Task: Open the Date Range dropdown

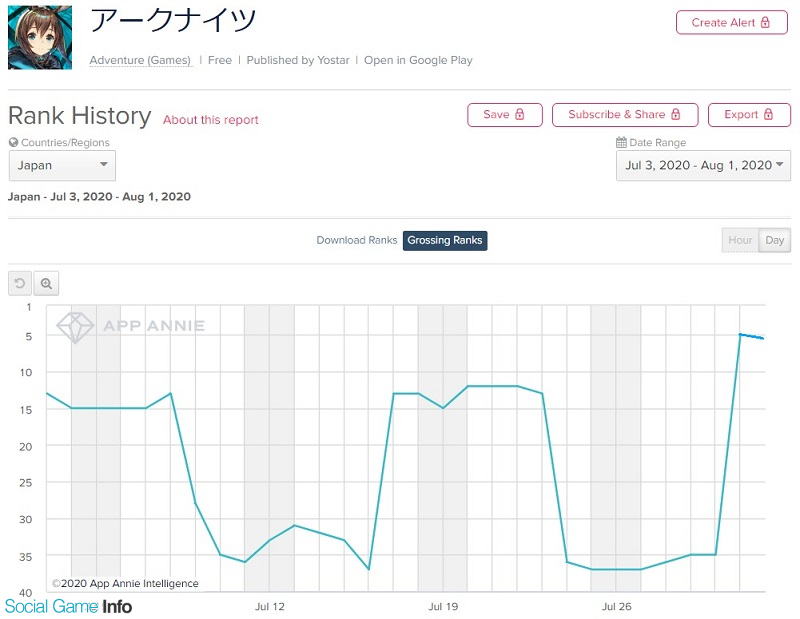Action: point(703,165)
